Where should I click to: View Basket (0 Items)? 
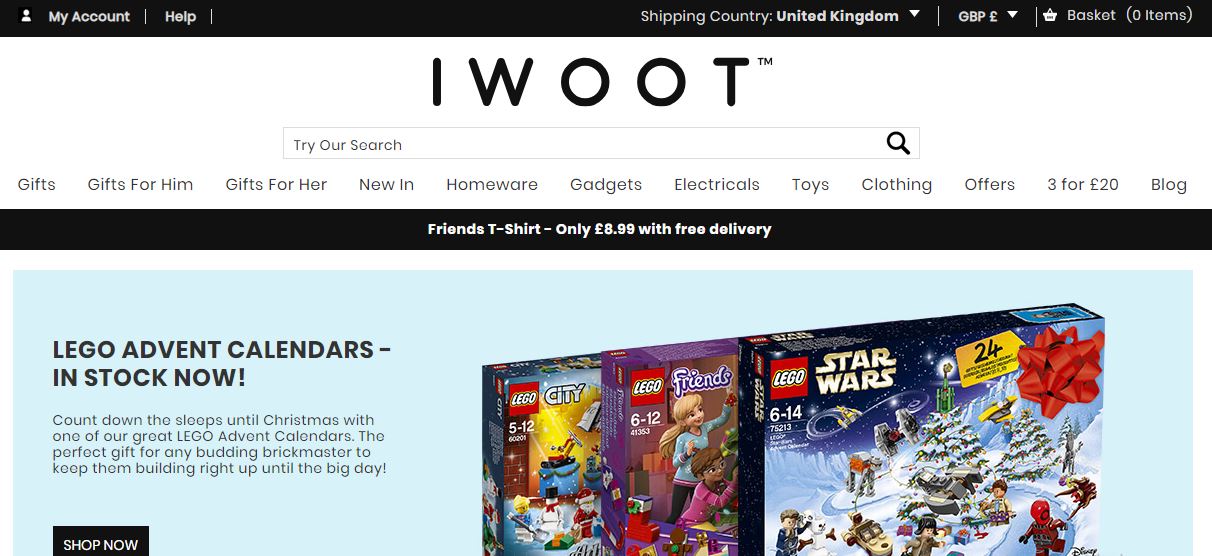tap(1129, 15)
